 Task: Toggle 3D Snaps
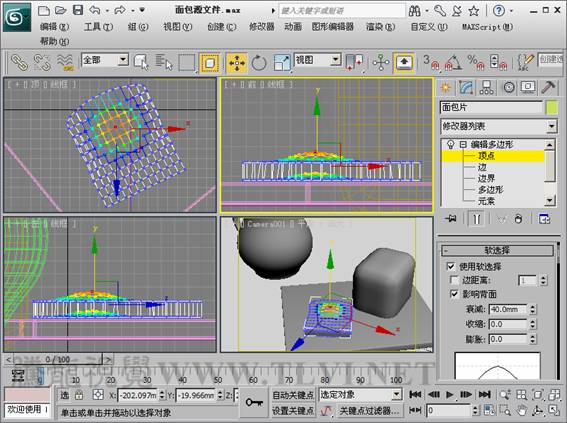click(x=431, y=62)
